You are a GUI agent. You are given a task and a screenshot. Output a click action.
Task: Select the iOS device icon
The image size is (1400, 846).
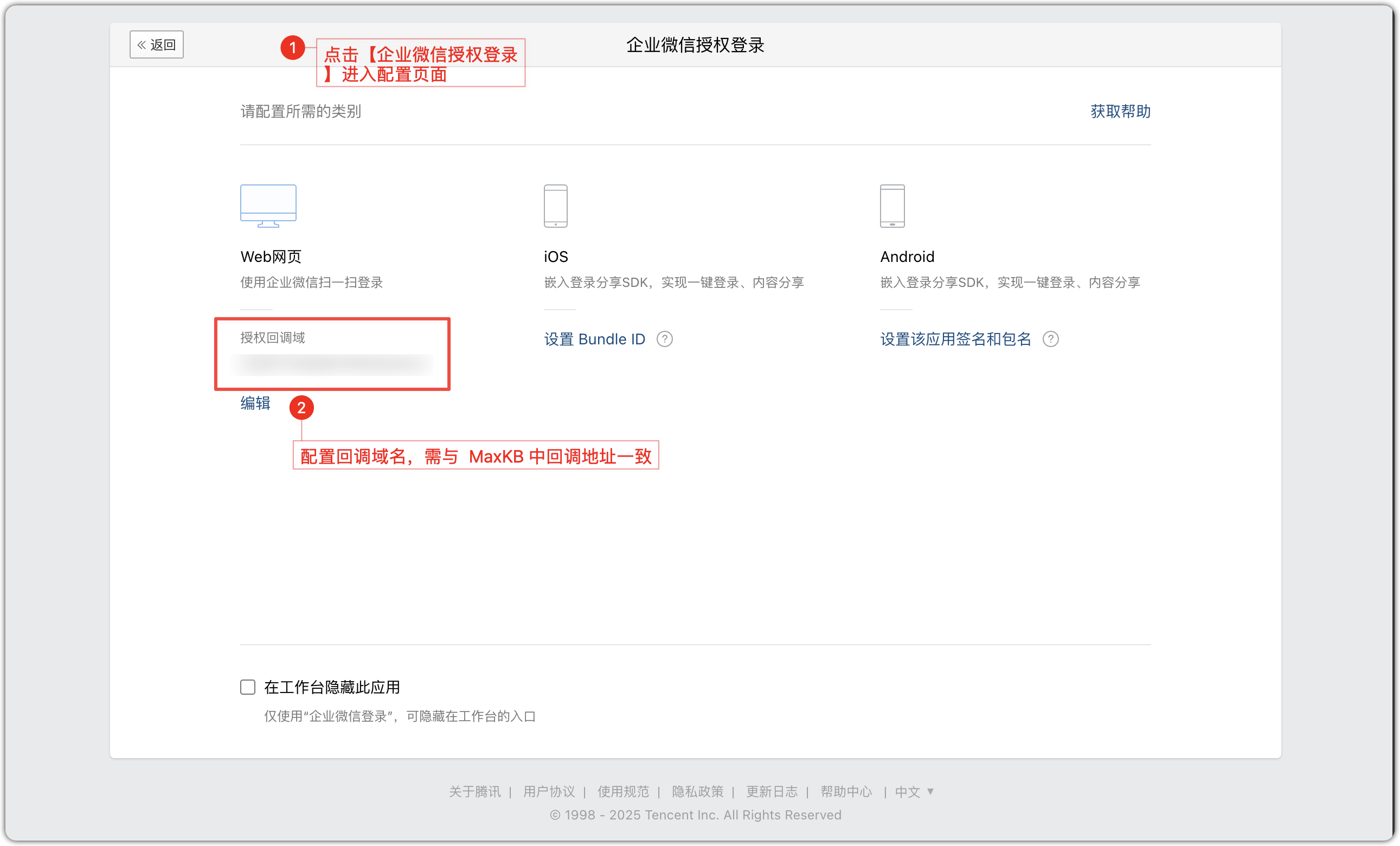coord(555,206)
